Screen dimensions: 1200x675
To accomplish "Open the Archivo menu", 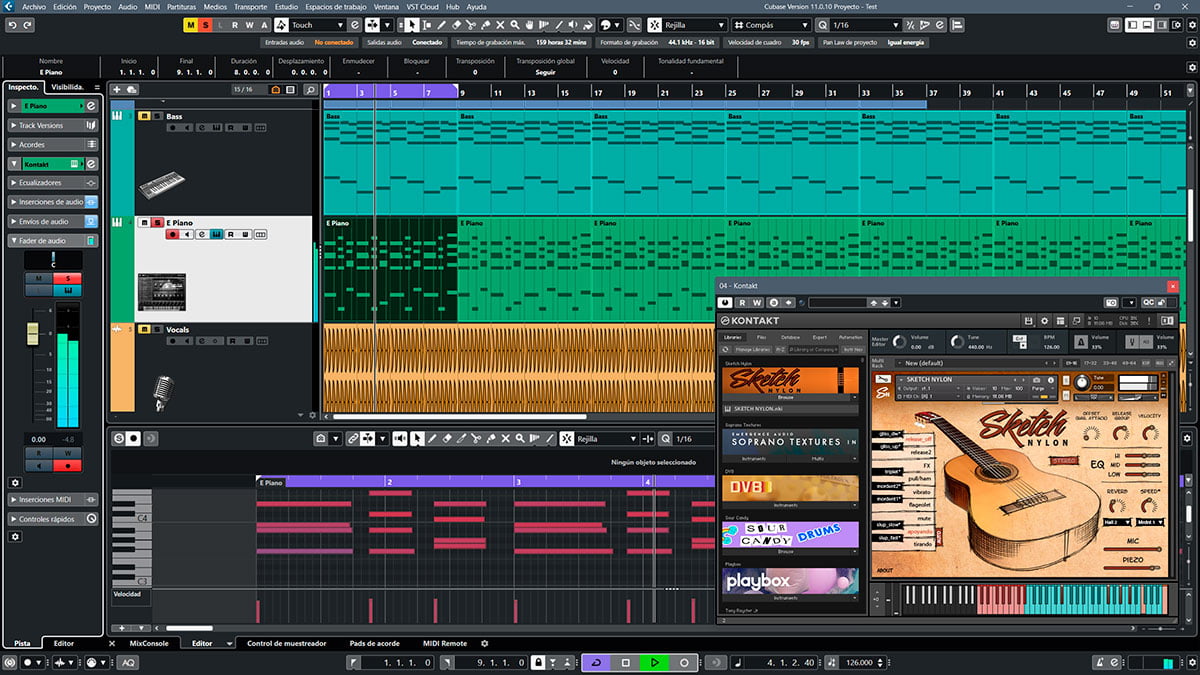I will click(33, 6).
